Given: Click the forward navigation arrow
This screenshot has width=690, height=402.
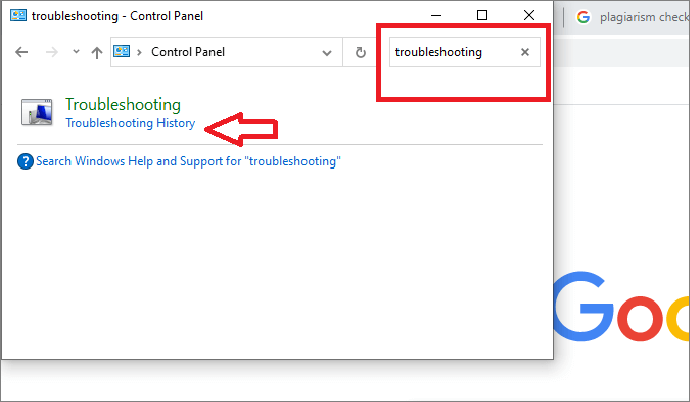Looking at the screenshot, I should click(x=51, y=52).
